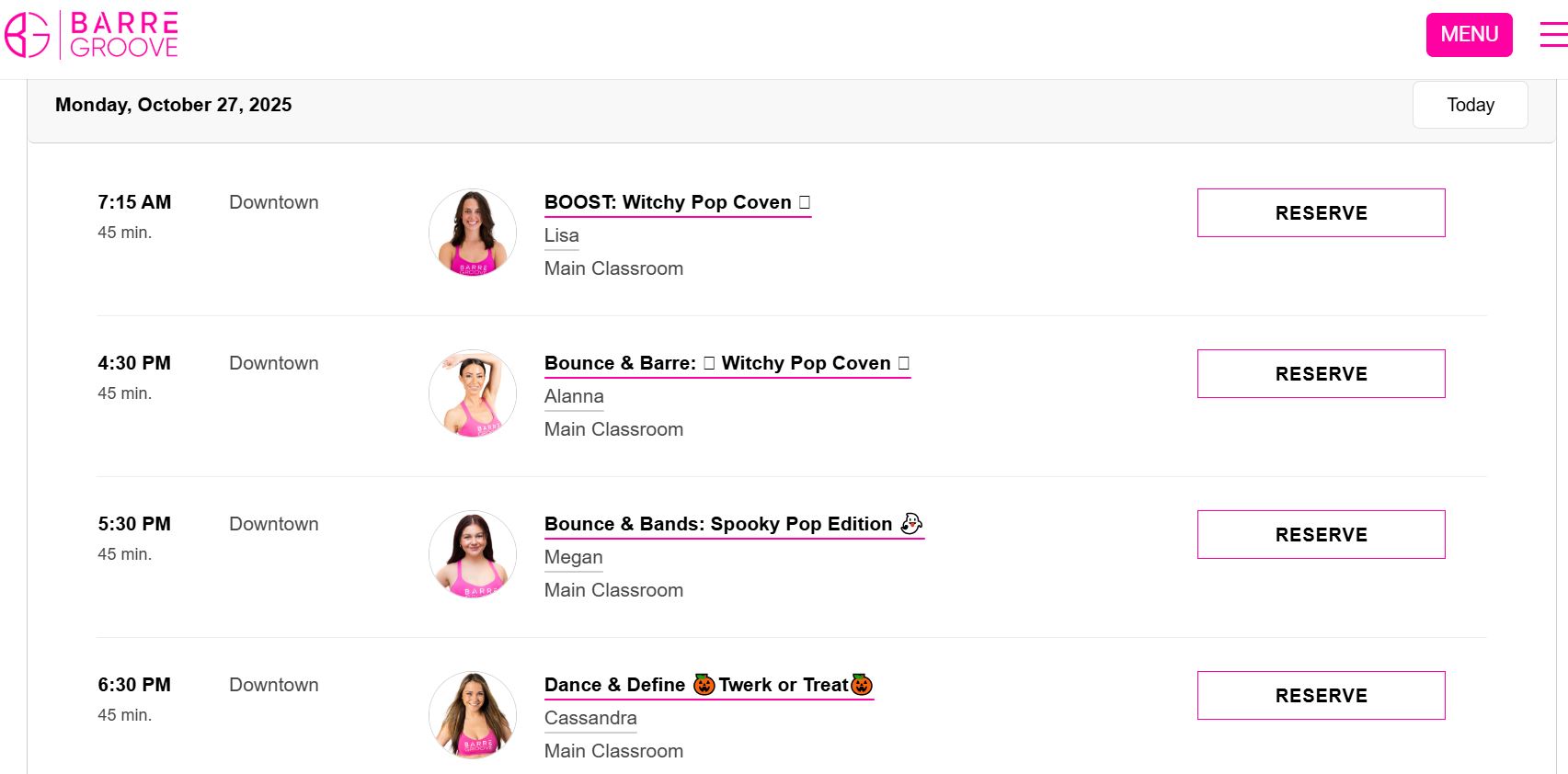The width and height of the screenshot is (1568, 774).
Task: Reserve the 4:30 PM Bounce & Barre class
Action: coord(1321,374)
